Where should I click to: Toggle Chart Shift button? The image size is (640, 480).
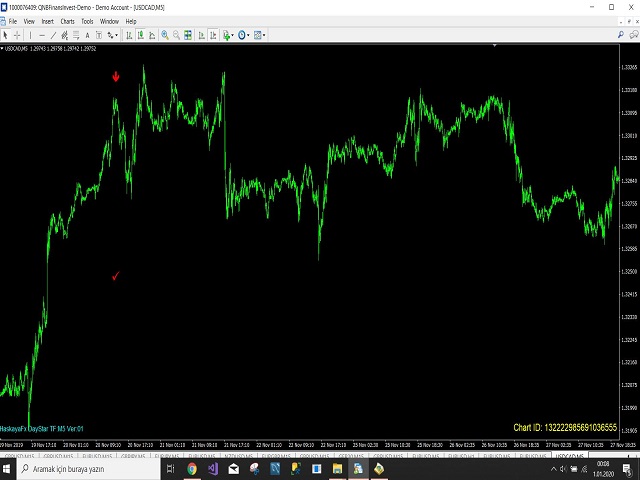click(213, 36)
